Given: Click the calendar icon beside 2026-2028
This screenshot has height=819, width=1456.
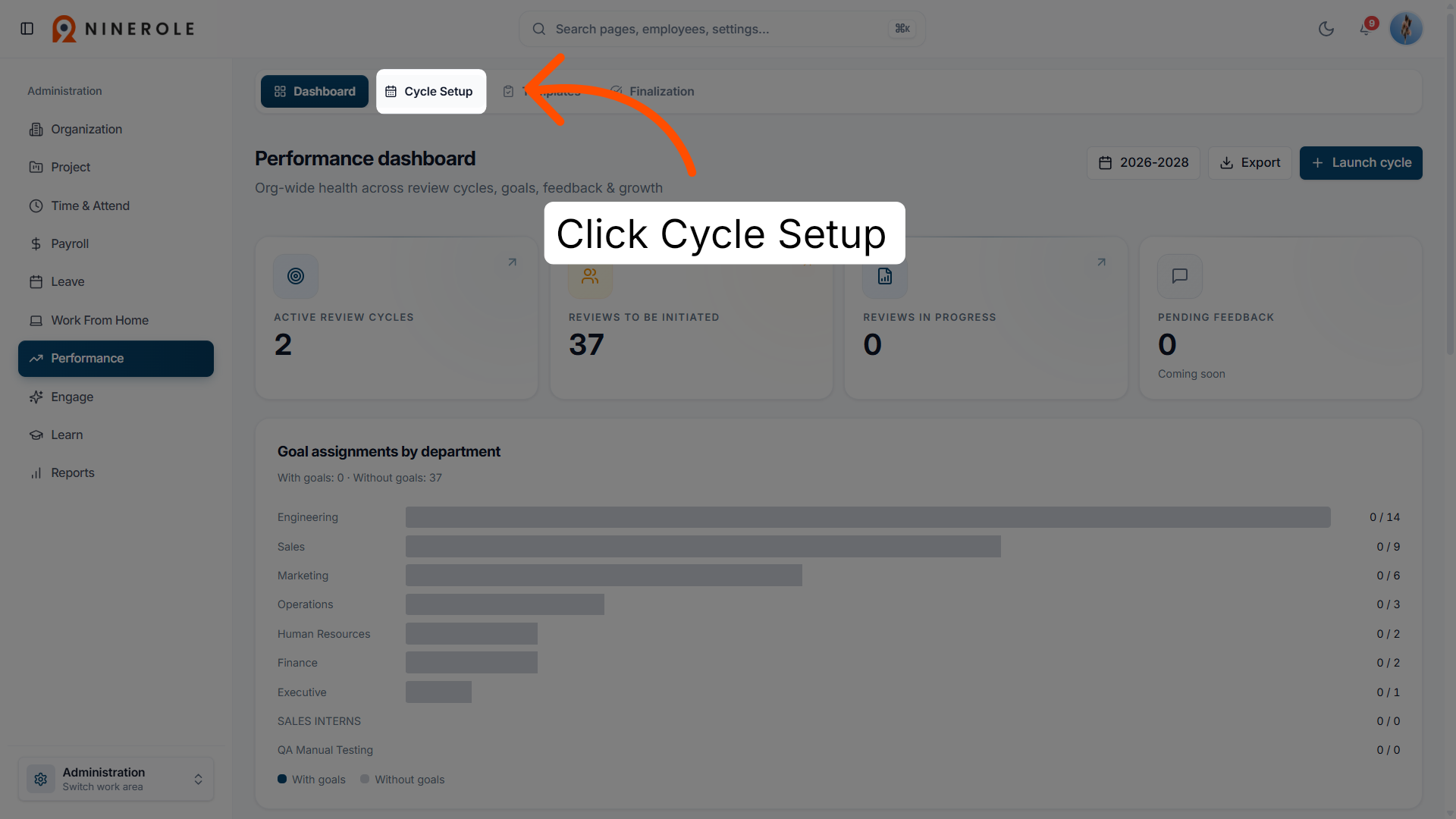Looking at the screenshot, I should (x=1106, y=162).
